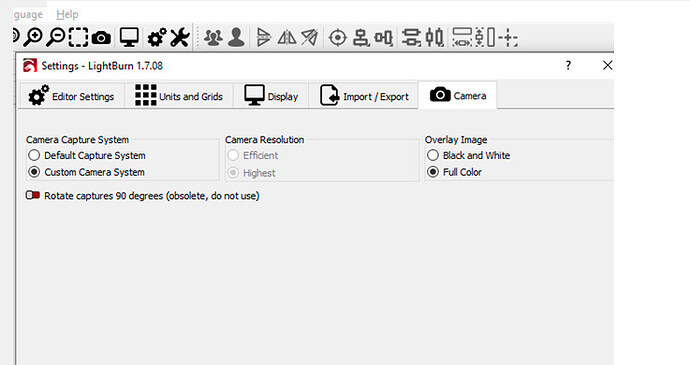The width and height of the screenshot is (690, 365).
Task: Click the Make Same Height icon
Action: (x=485, y=37)
